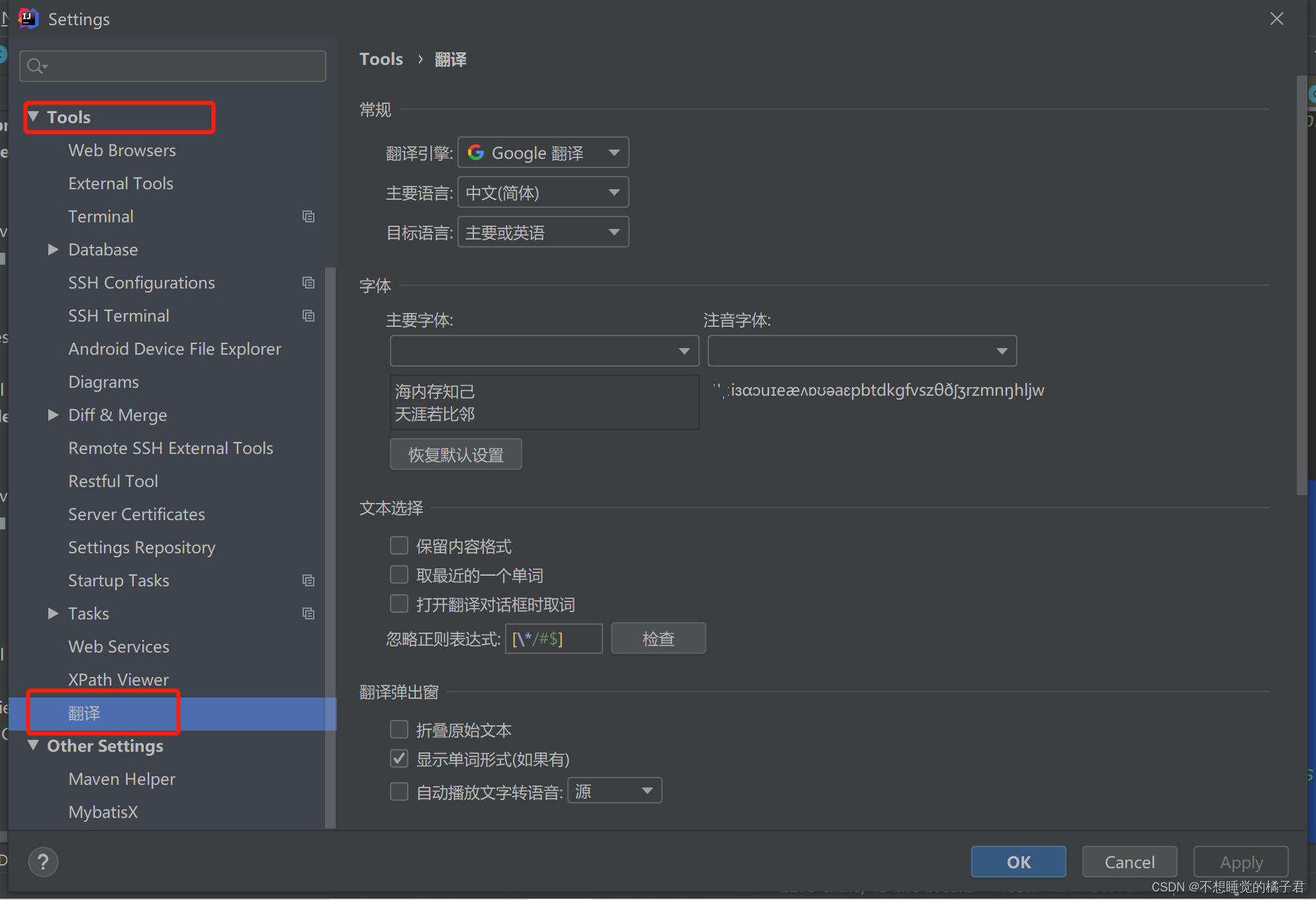Click the search magnifier icon
This screenshot has width=1316, height=900.
coord(36,66)
